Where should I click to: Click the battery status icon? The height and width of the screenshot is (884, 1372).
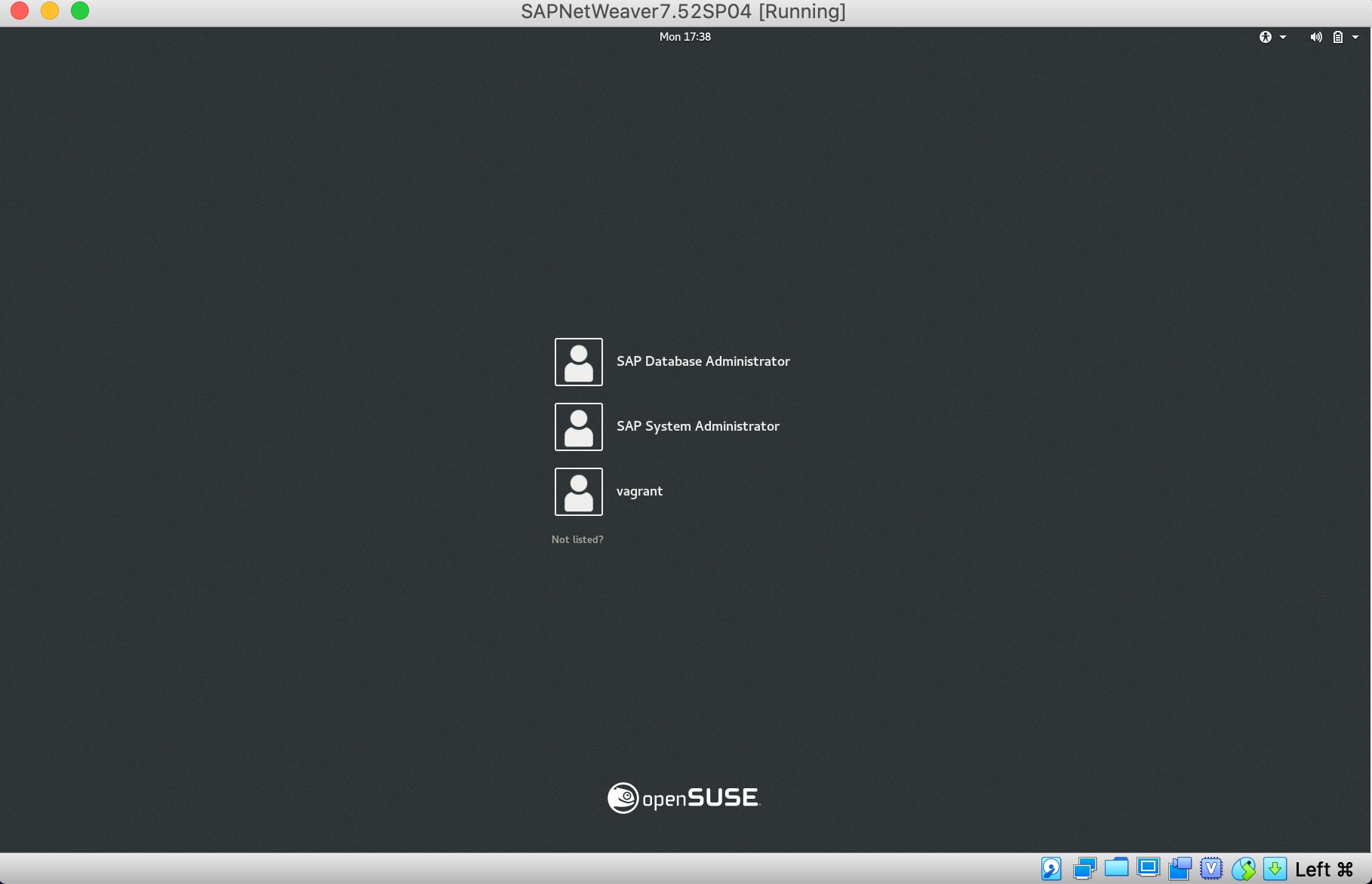[1337, 37]
